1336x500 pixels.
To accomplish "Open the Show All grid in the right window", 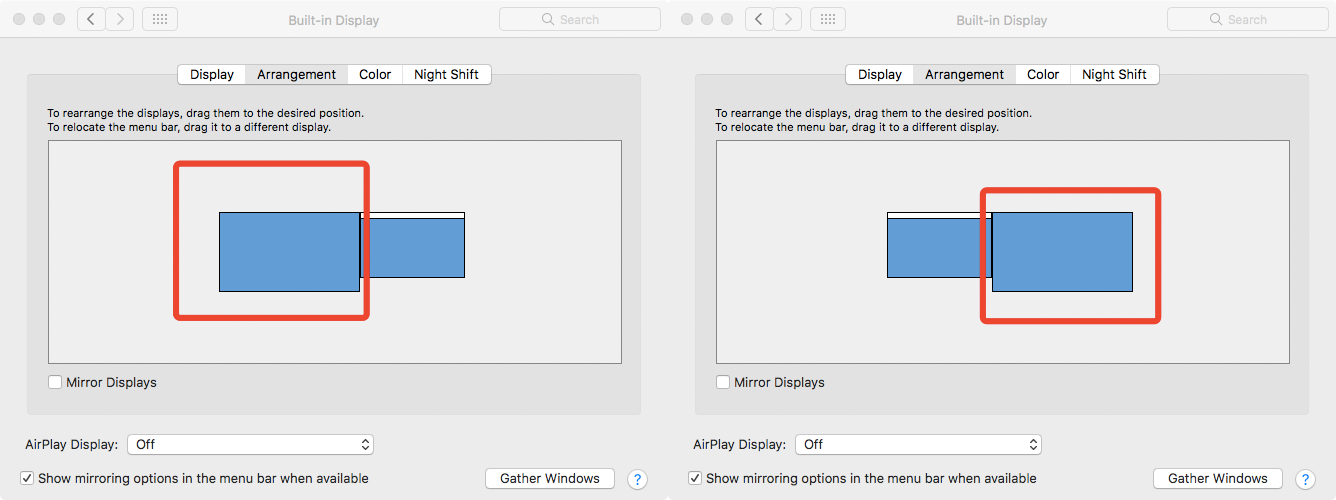I will tap(828, 19).
